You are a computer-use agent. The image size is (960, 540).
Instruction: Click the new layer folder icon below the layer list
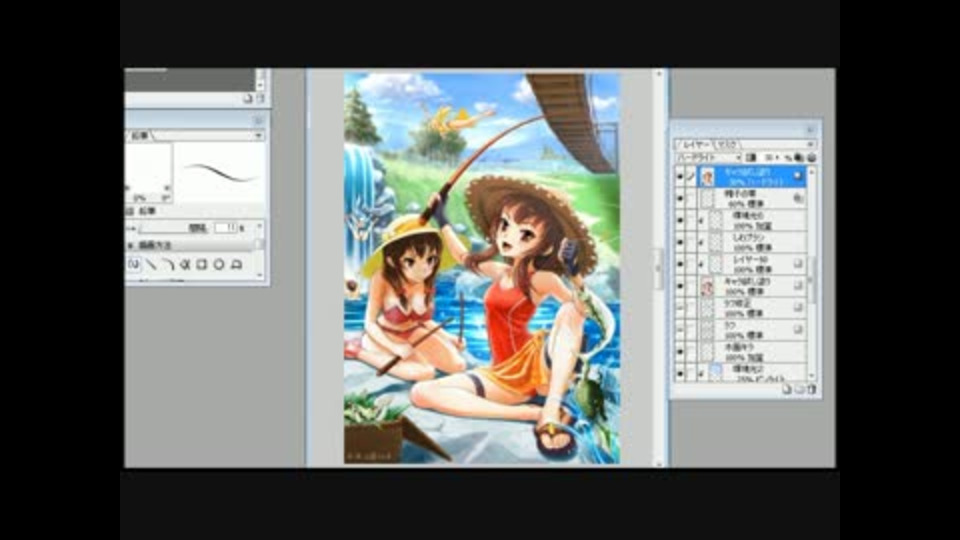(800, 389)
